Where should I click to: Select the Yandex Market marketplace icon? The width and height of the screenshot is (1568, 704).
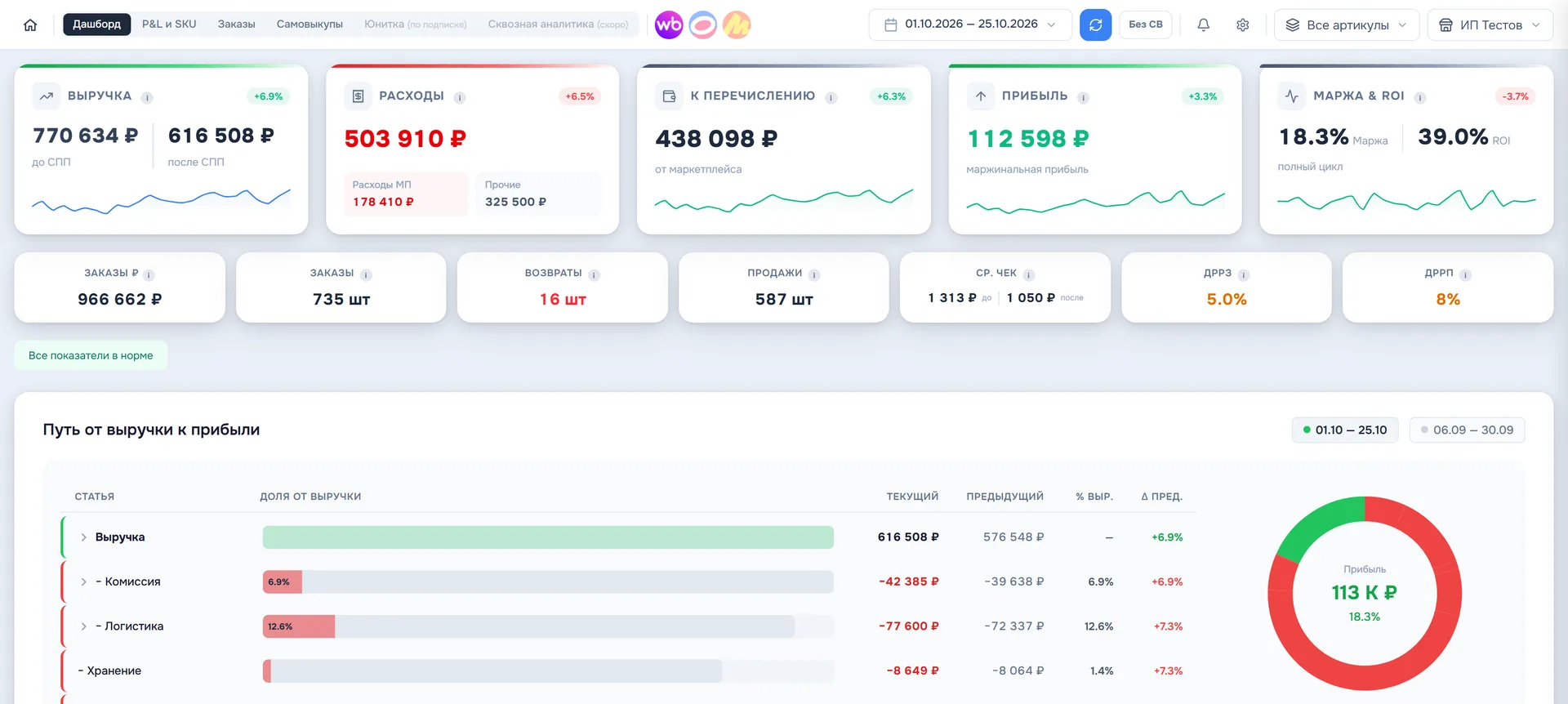click(737, 25)
